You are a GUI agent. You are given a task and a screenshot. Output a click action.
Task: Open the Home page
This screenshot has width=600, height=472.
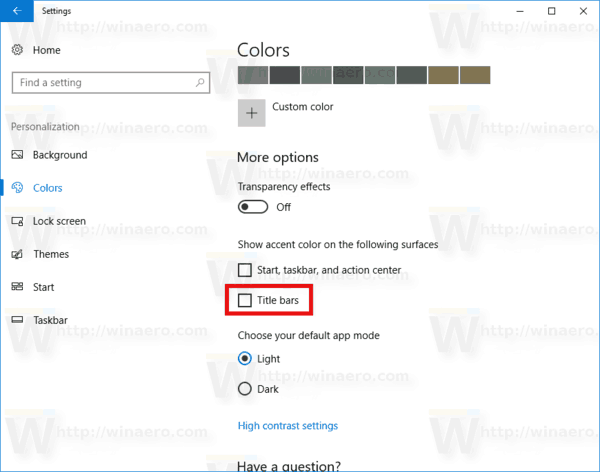47,50
